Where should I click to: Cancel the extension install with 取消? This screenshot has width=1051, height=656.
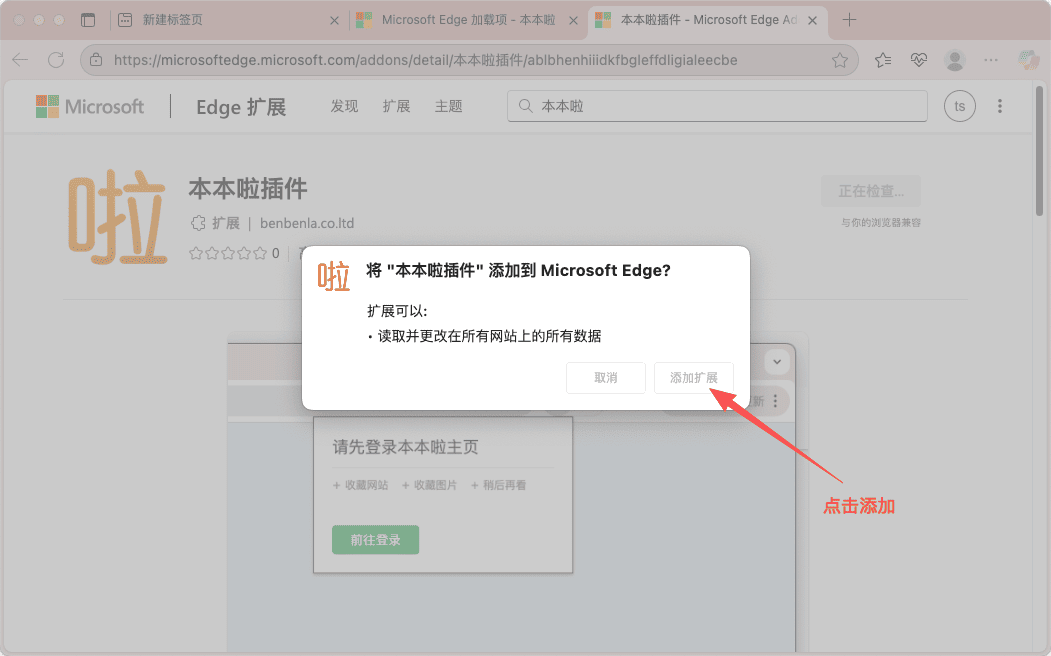tap(605, 378)
